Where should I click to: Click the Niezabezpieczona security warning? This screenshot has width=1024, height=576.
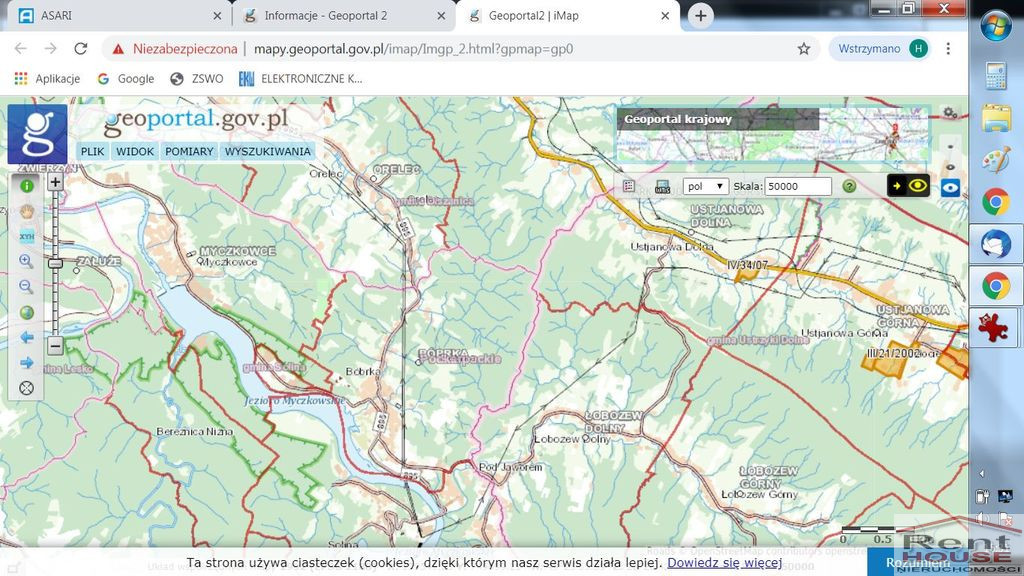175,49
